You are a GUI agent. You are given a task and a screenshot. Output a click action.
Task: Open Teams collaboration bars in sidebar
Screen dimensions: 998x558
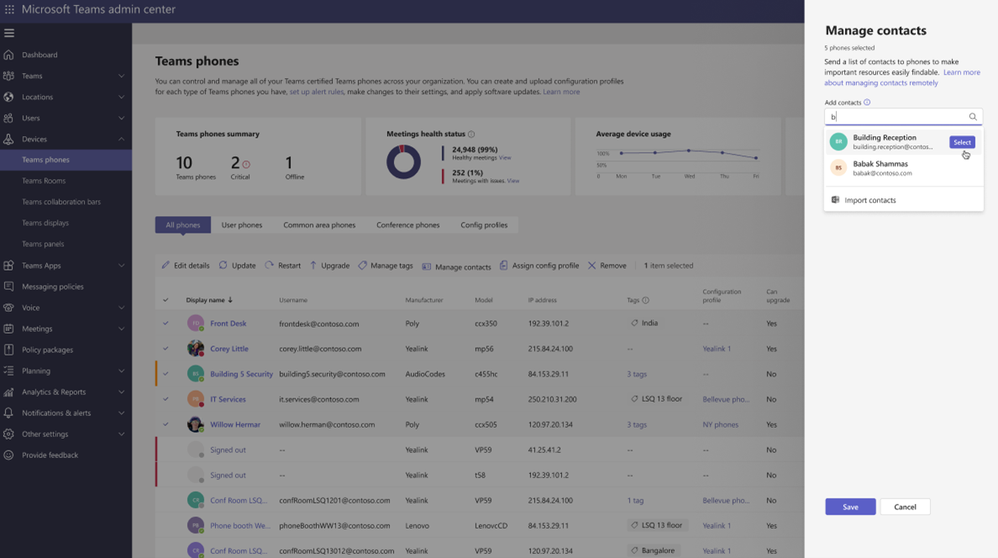(61, 202)
